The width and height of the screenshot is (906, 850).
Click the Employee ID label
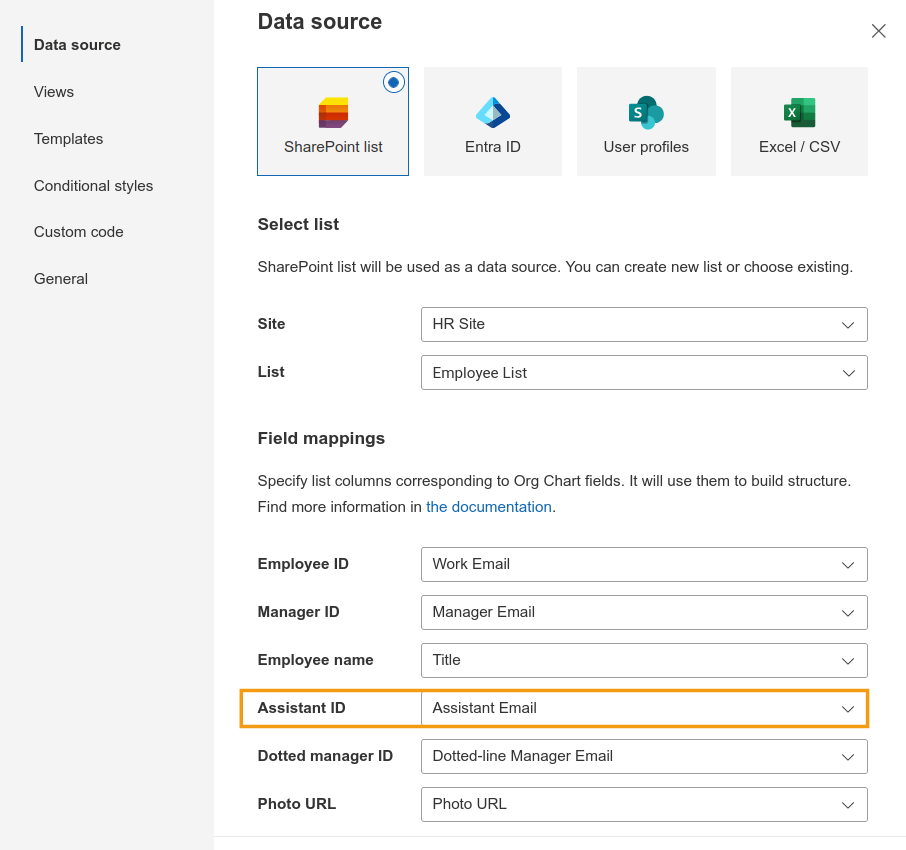303,564
